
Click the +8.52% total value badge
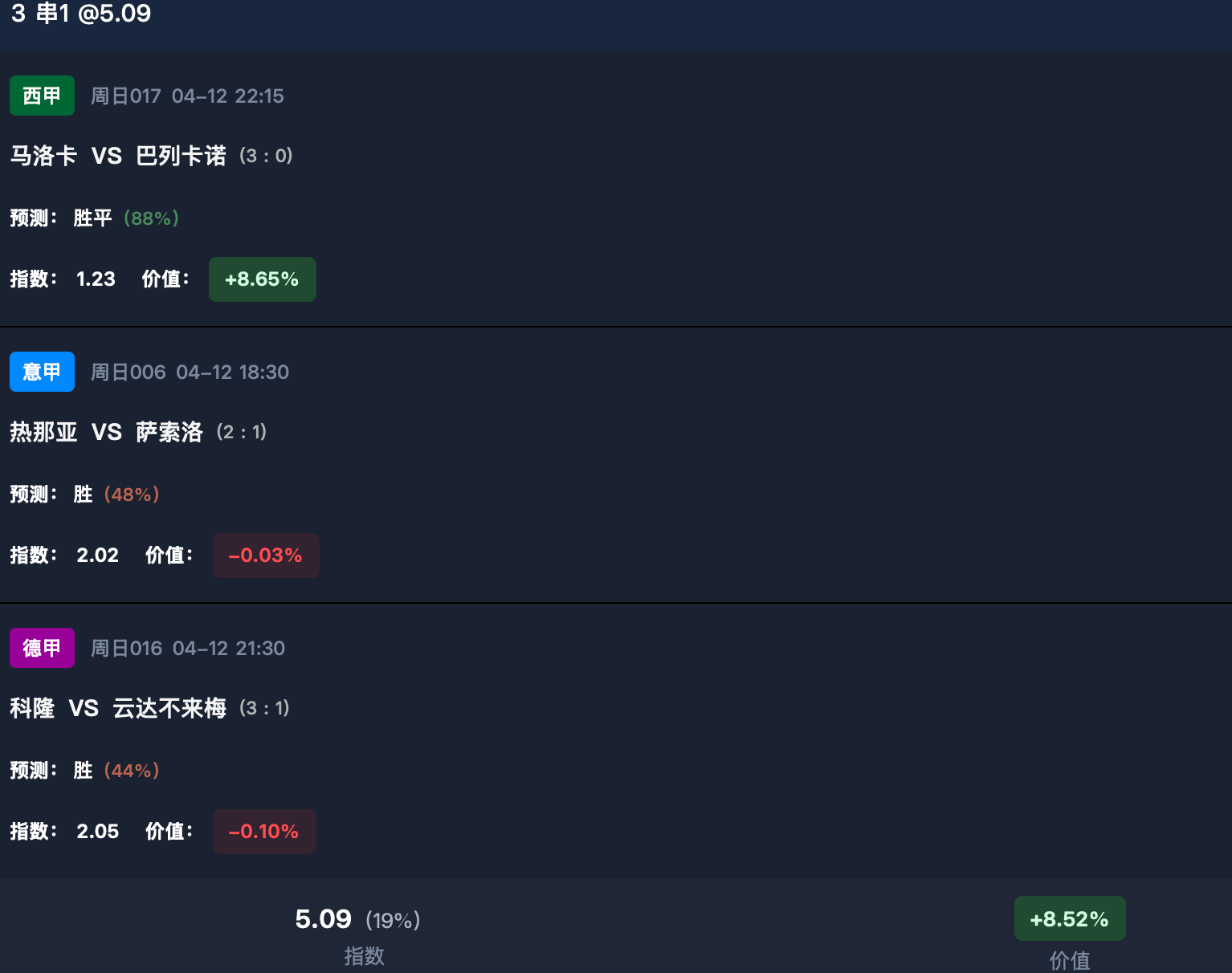click(x=1069, y=918)
